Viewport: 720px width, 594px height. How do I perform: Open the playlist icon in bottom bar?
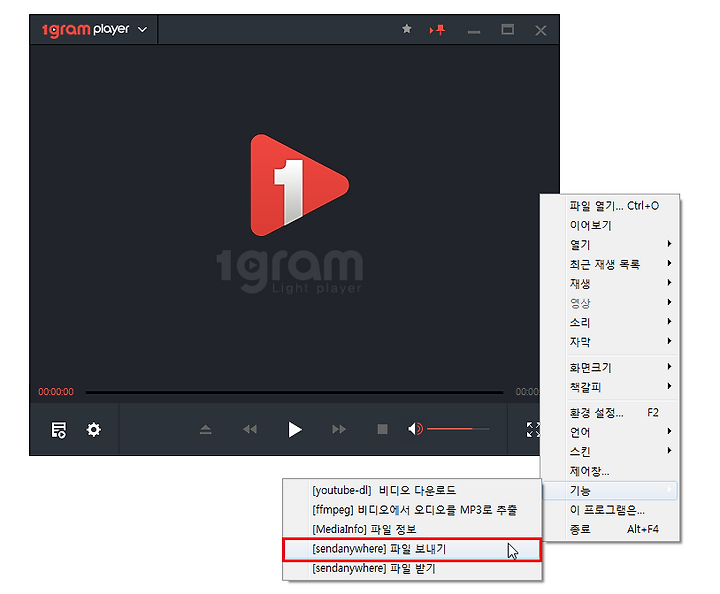click(x=58, y=430)
